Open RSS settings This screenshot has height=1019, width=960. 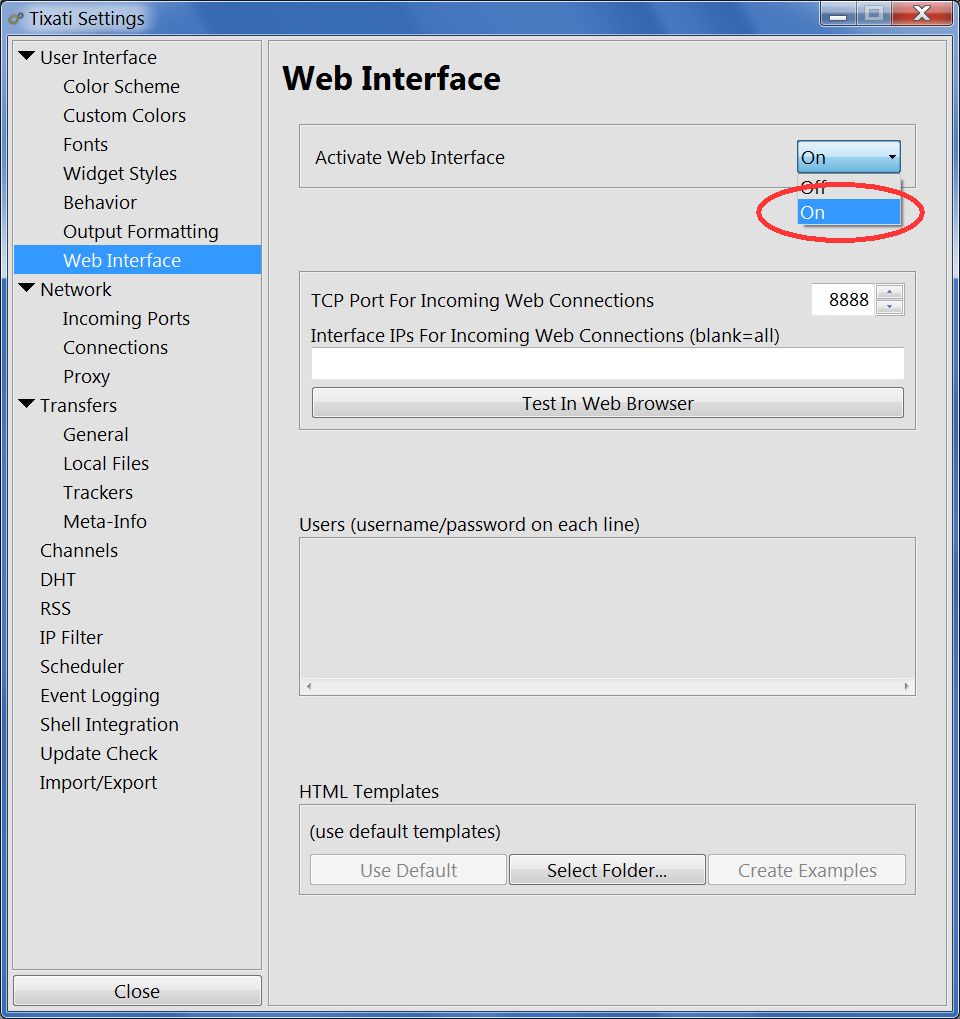[x=55, y=608]
